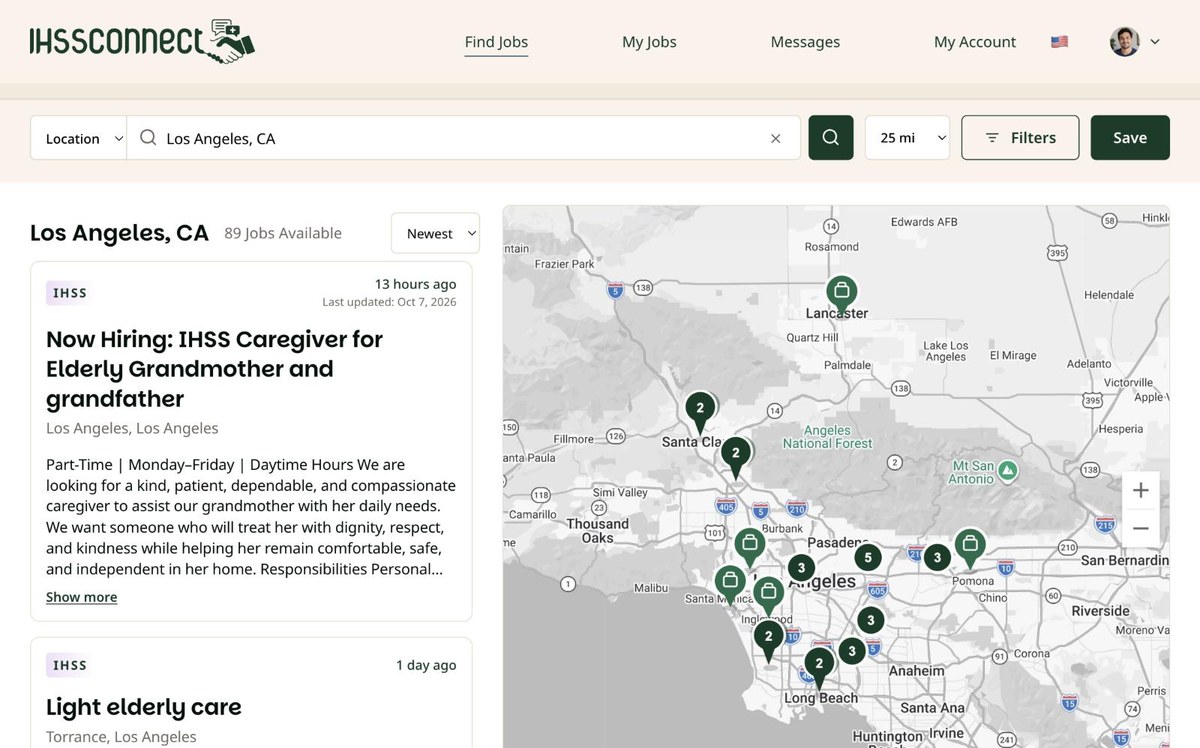This screenshot has height=748, width=1200.
Task: Change language via US flag icon
Action: coord(1059,42)
